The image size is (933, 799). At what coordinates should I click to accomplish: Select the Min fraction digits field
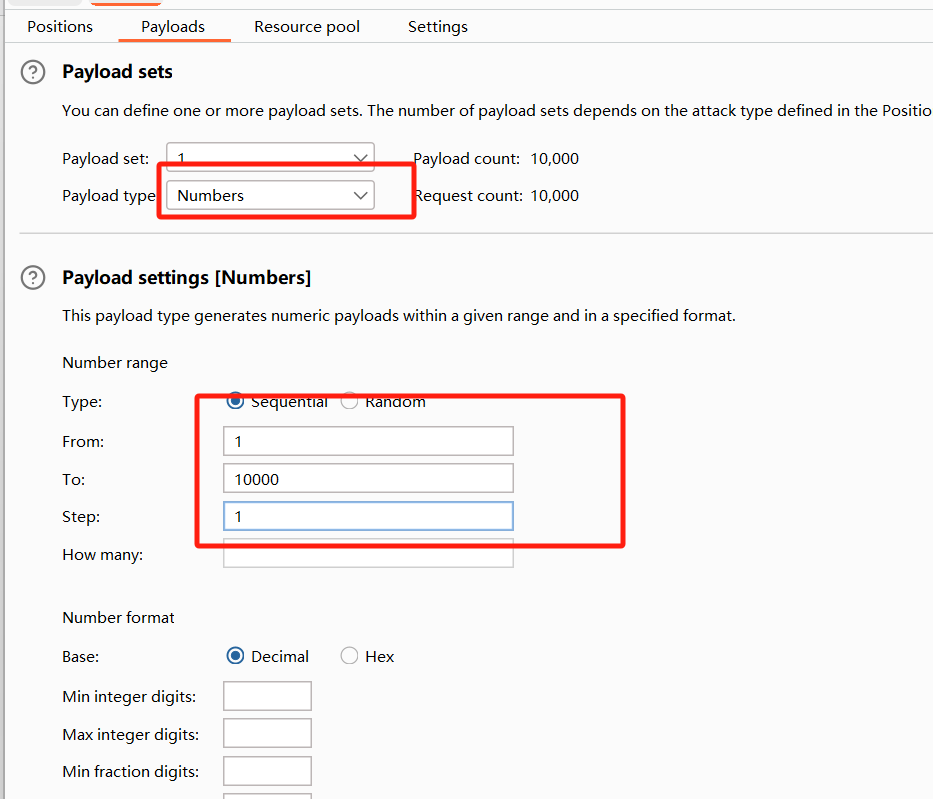pos(267,771)
